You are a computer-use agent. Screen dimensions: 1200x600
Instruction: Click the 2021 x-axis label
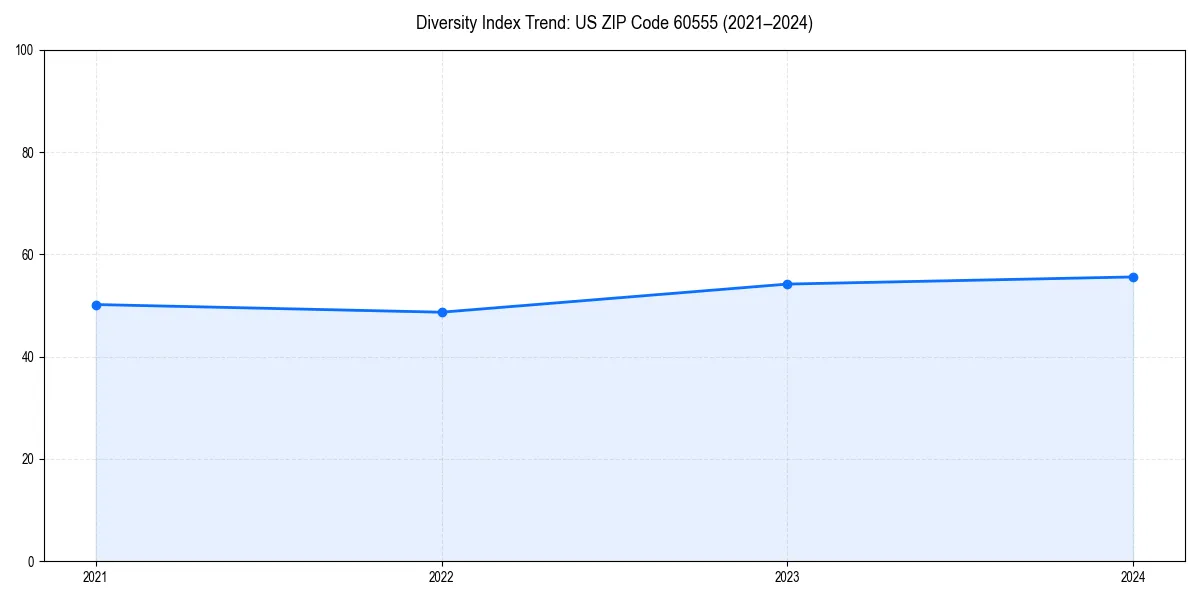pos(96,576)
